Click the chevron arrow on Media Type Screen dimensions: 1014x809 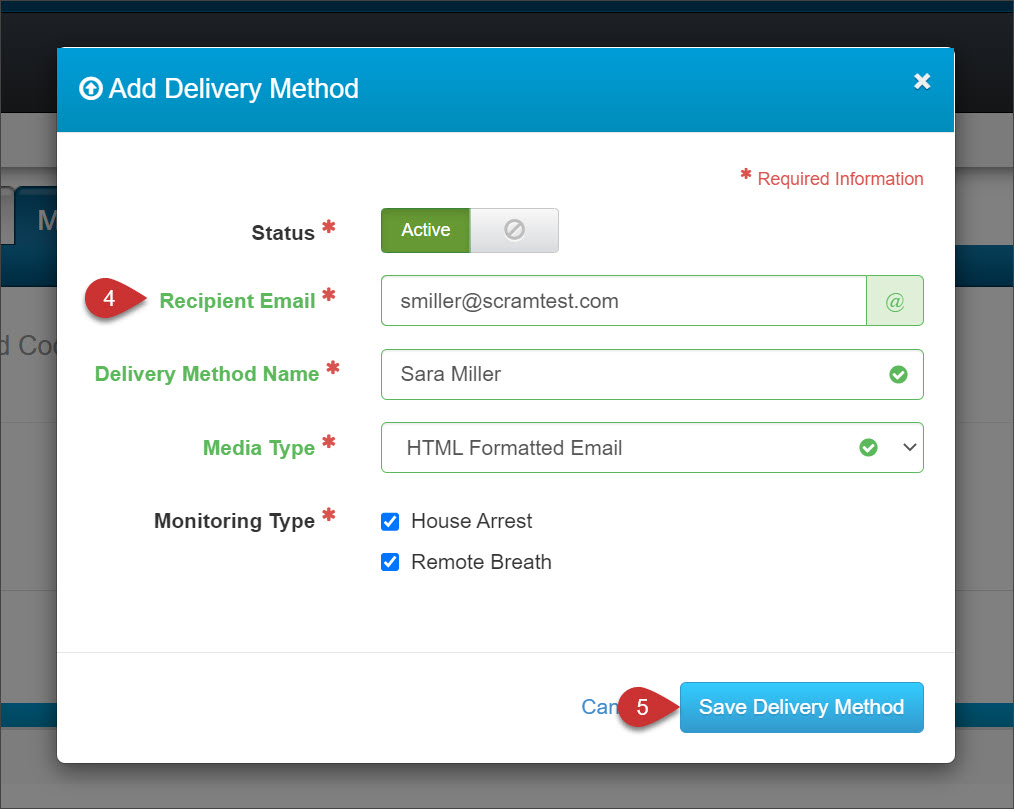(909, 448)
